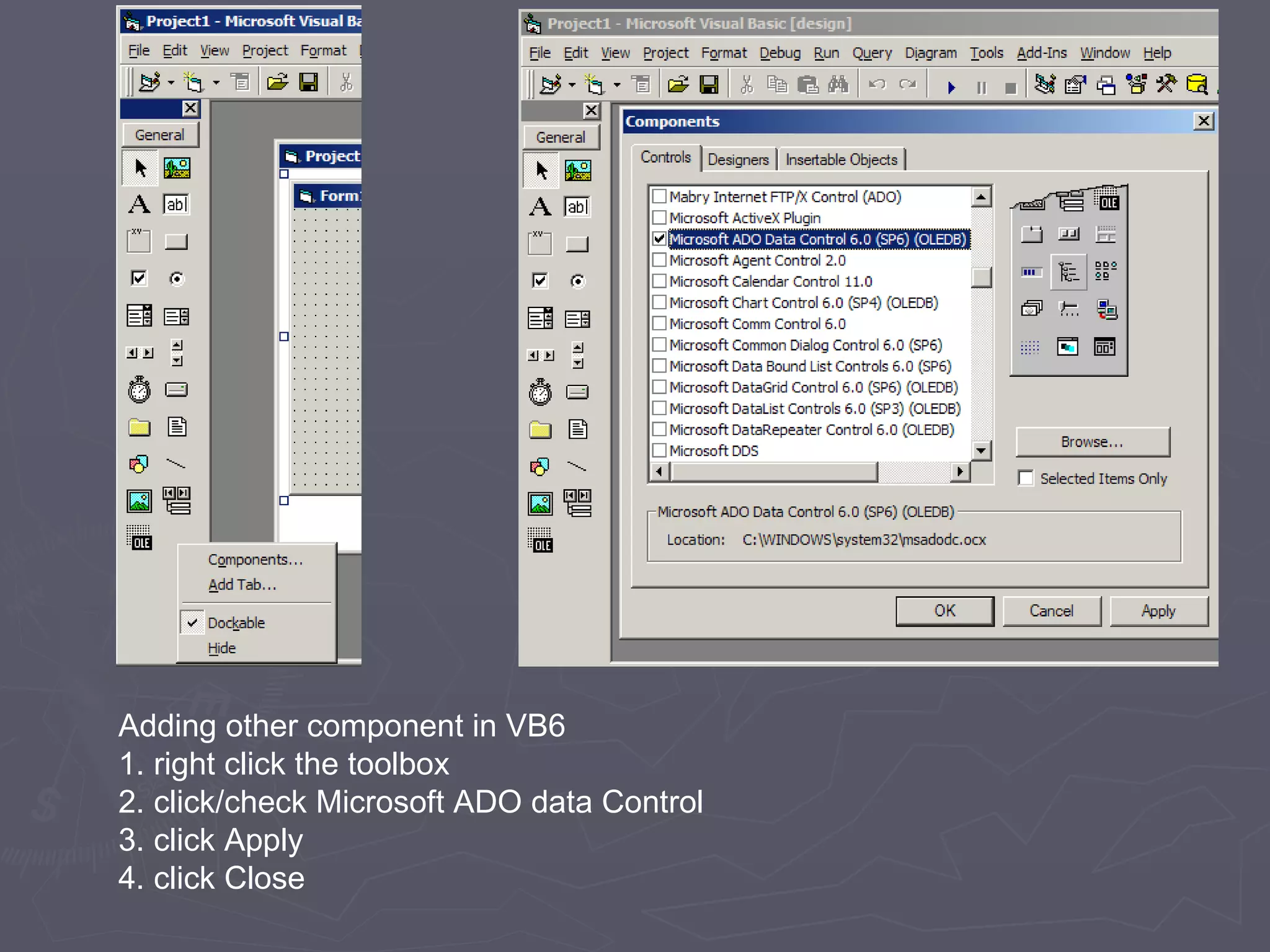The height and width of the screenshot is (952, 1270).
Task: Select the Frame tool in the right toolbox
Action: tap(540, 244)
